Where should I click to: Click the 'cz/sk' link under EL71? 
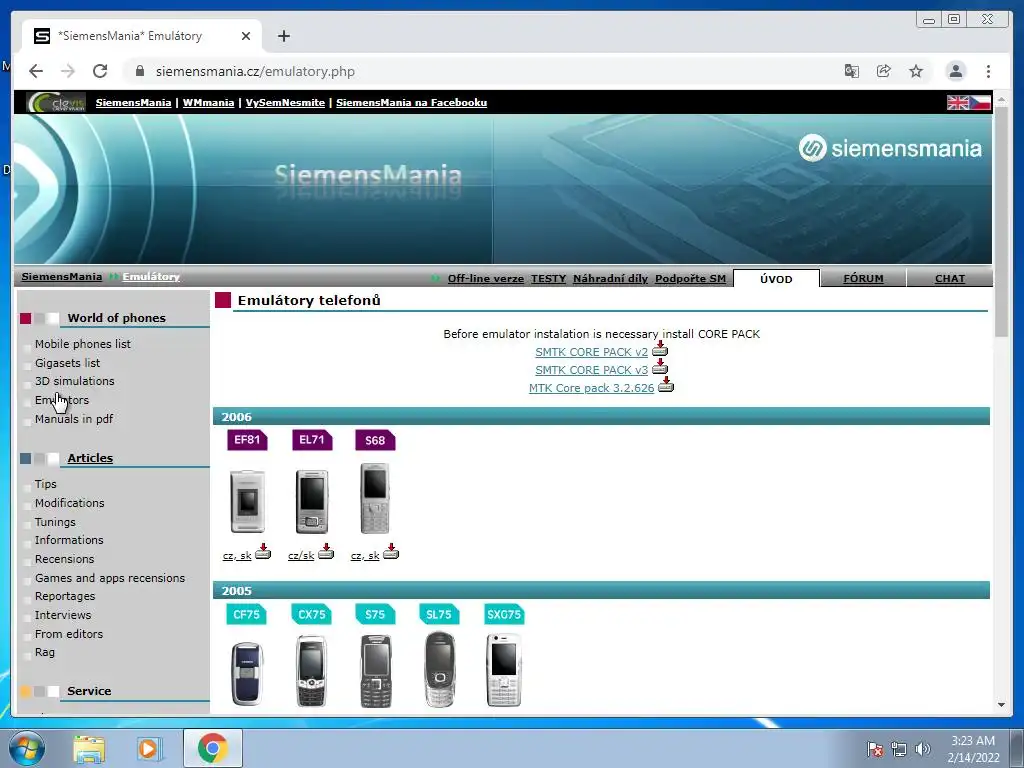(x=301, y=556)
